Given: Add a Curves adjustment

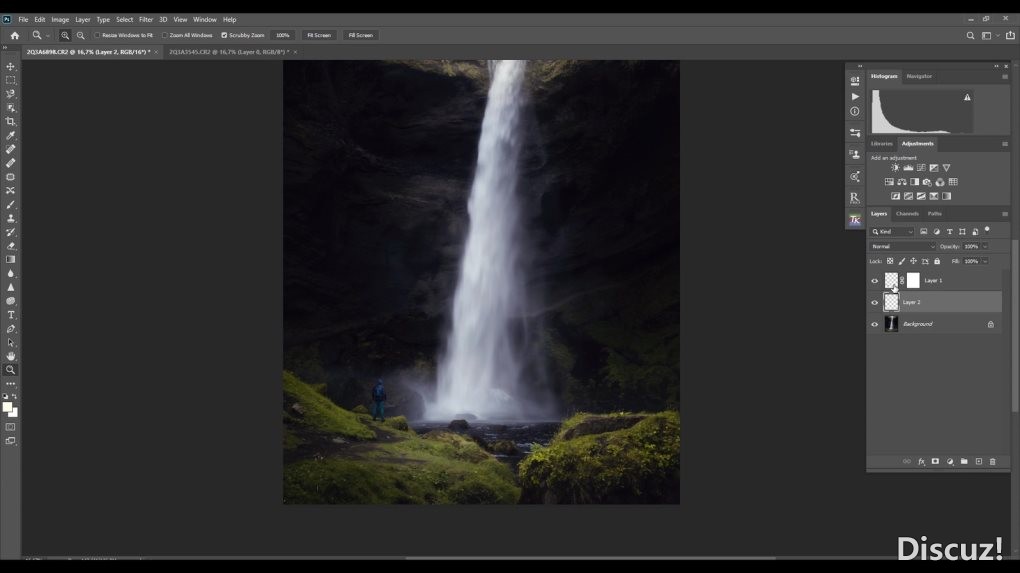Looking at the screenshot, I should 921,168.
